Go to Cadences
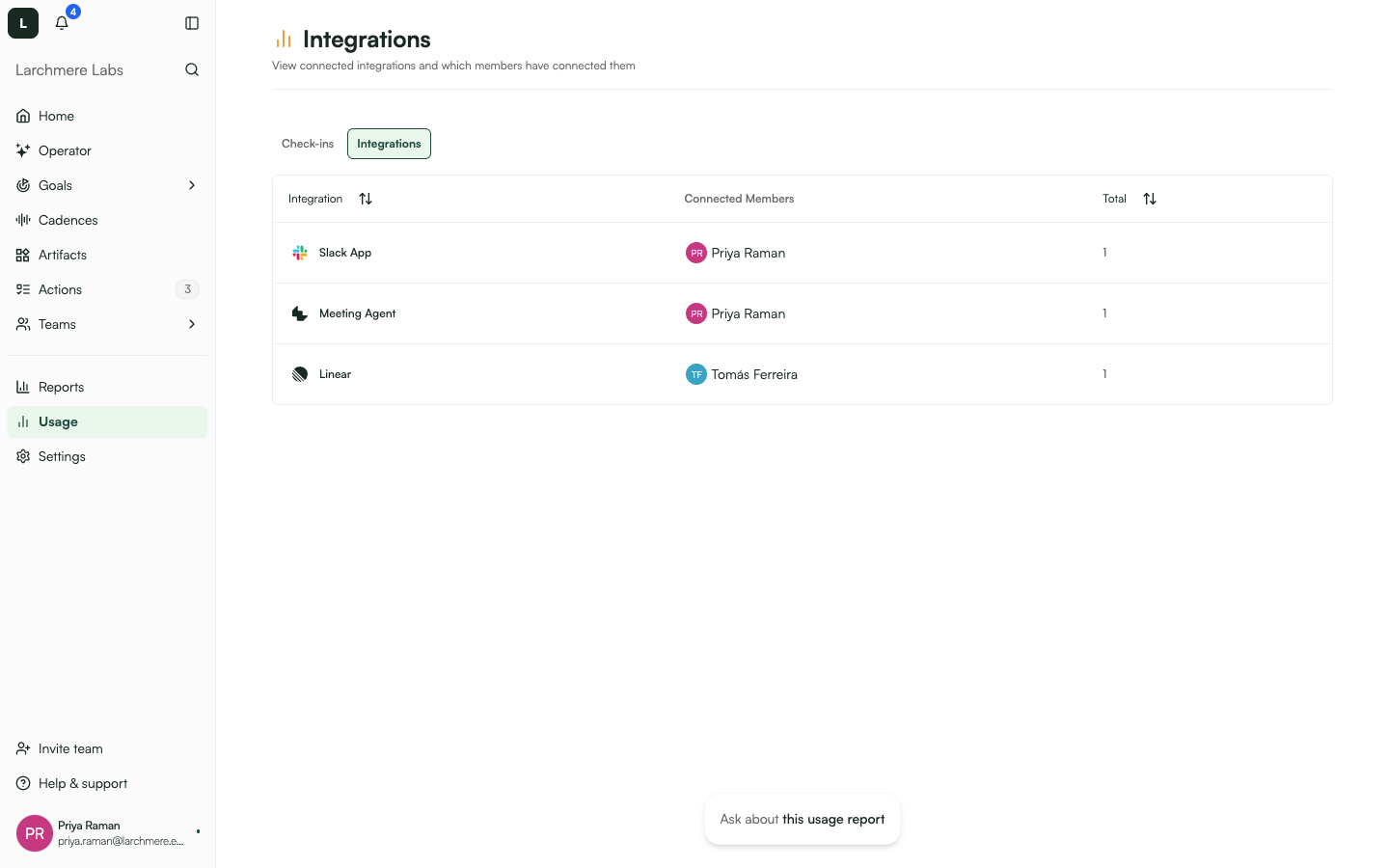Image resolution: width=1389 pixels, height=868 pixels. tap(107, 220)
